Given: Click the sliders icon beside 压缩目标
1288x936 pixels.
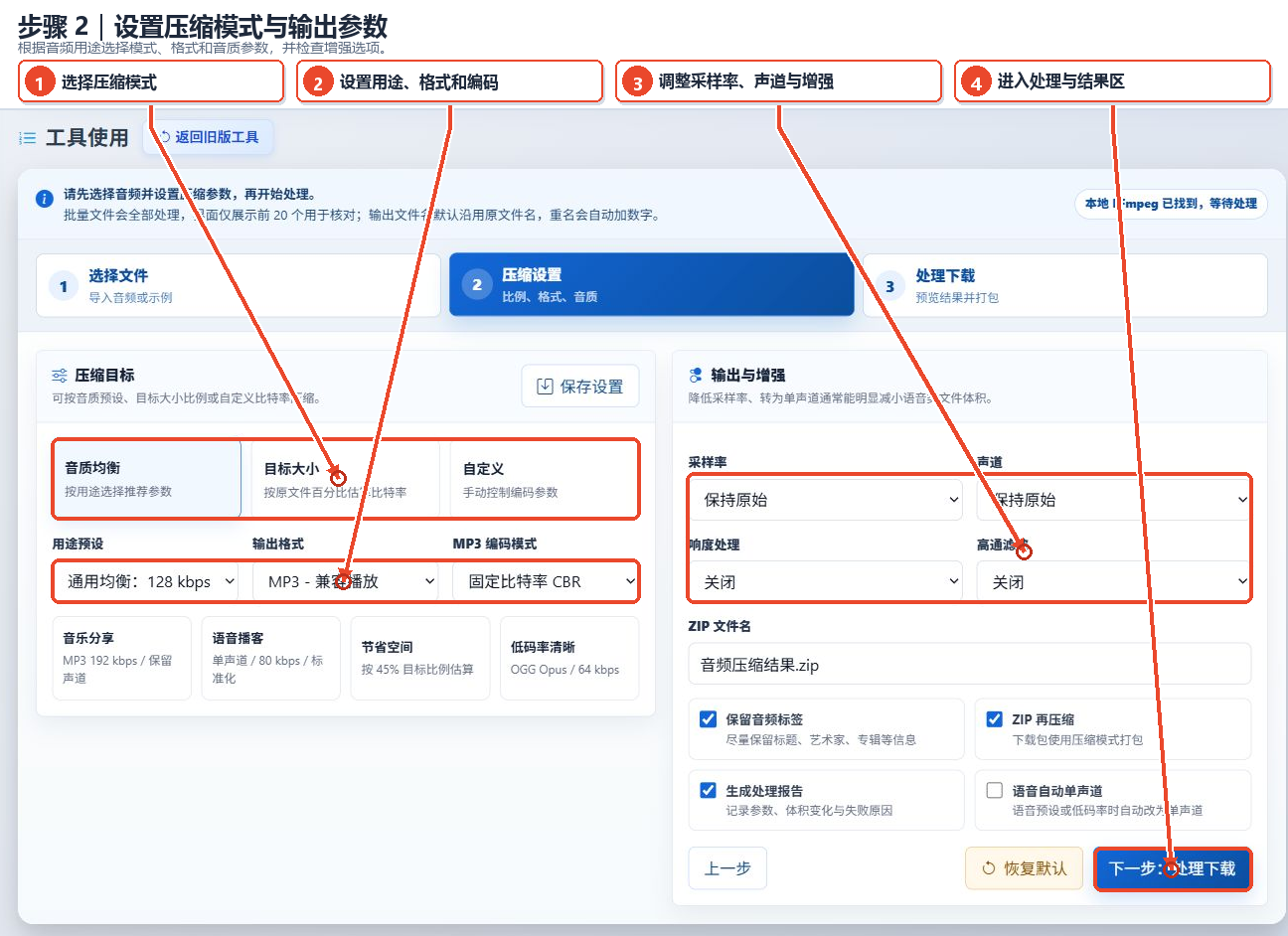Looking at the screenshot, I should click(x=60, y=376).
